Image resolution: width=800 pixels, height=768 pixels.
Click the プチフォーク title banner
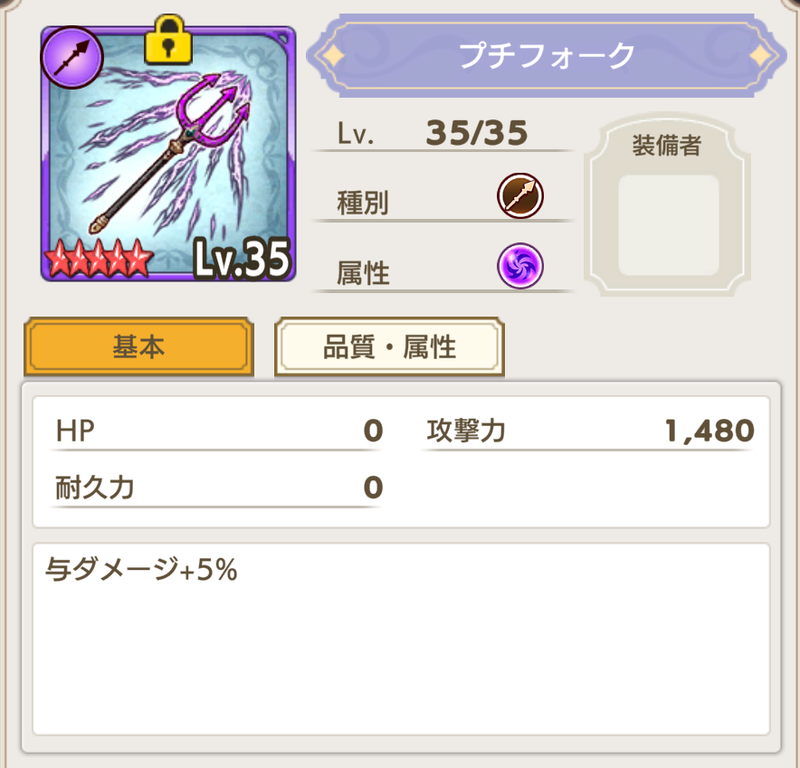point(546,55)
